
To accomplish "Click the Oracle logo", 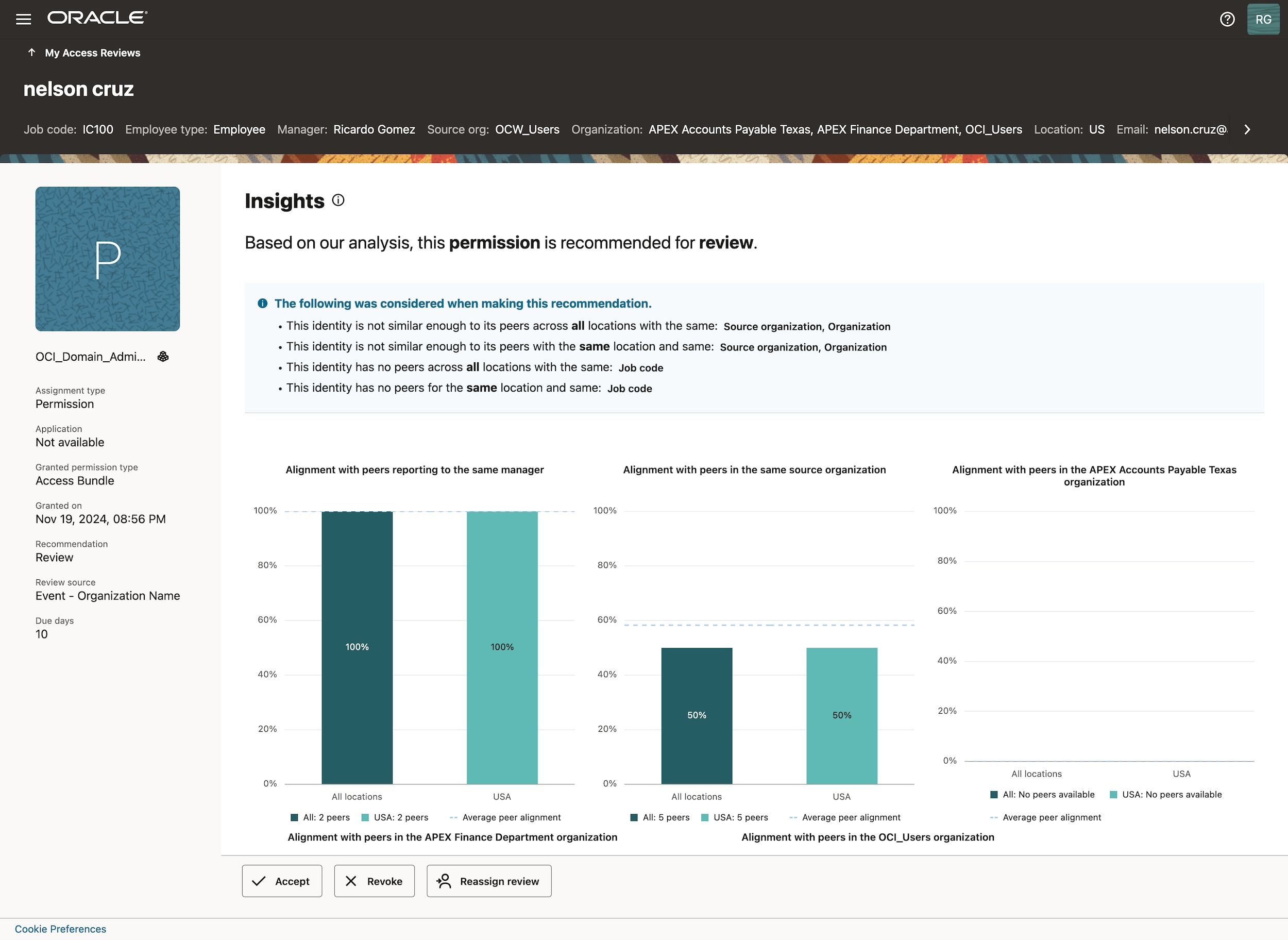I will click(97, 18).
